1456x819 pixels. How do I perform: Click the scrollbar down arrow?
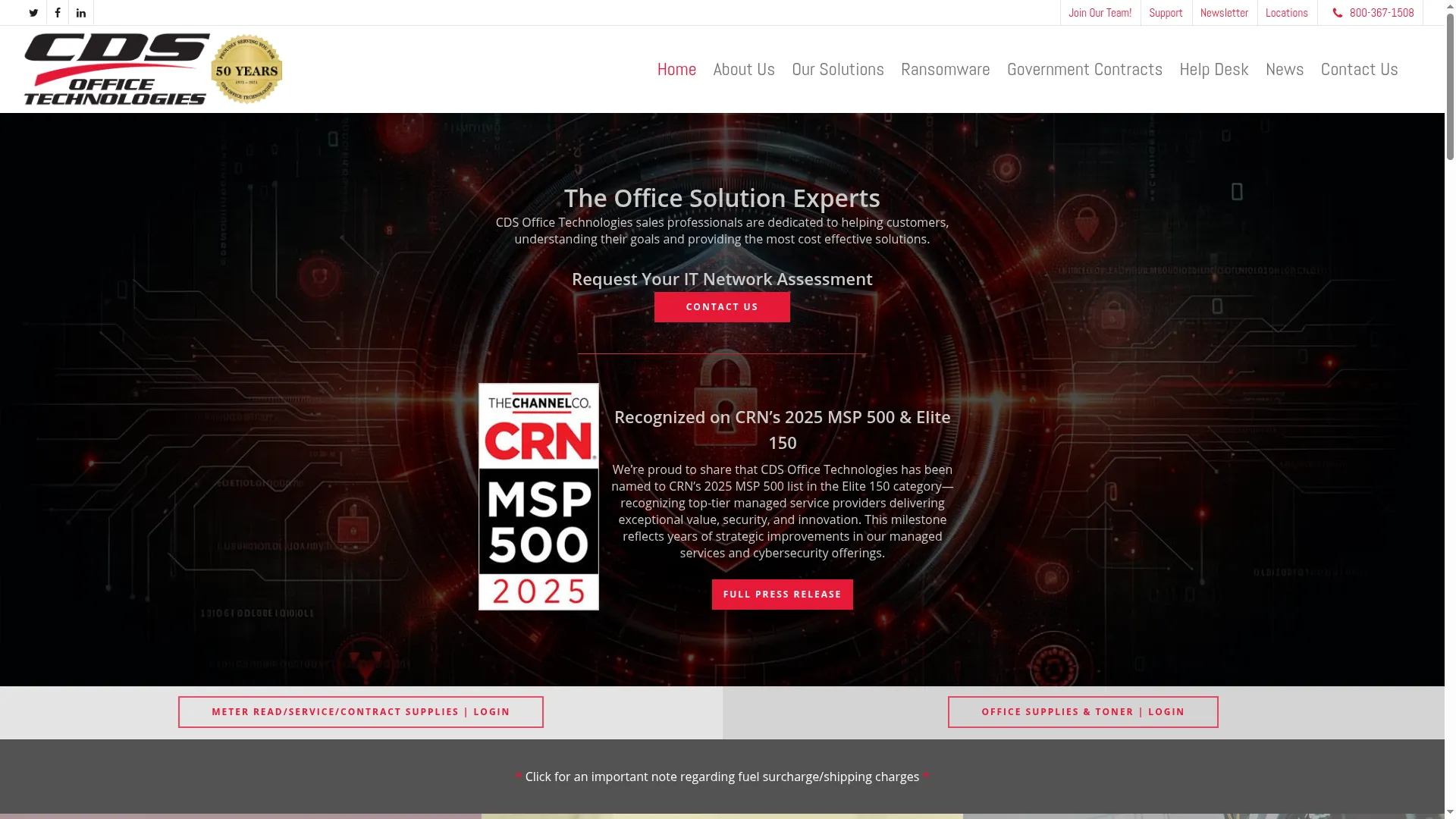[x=1451, y=814]
